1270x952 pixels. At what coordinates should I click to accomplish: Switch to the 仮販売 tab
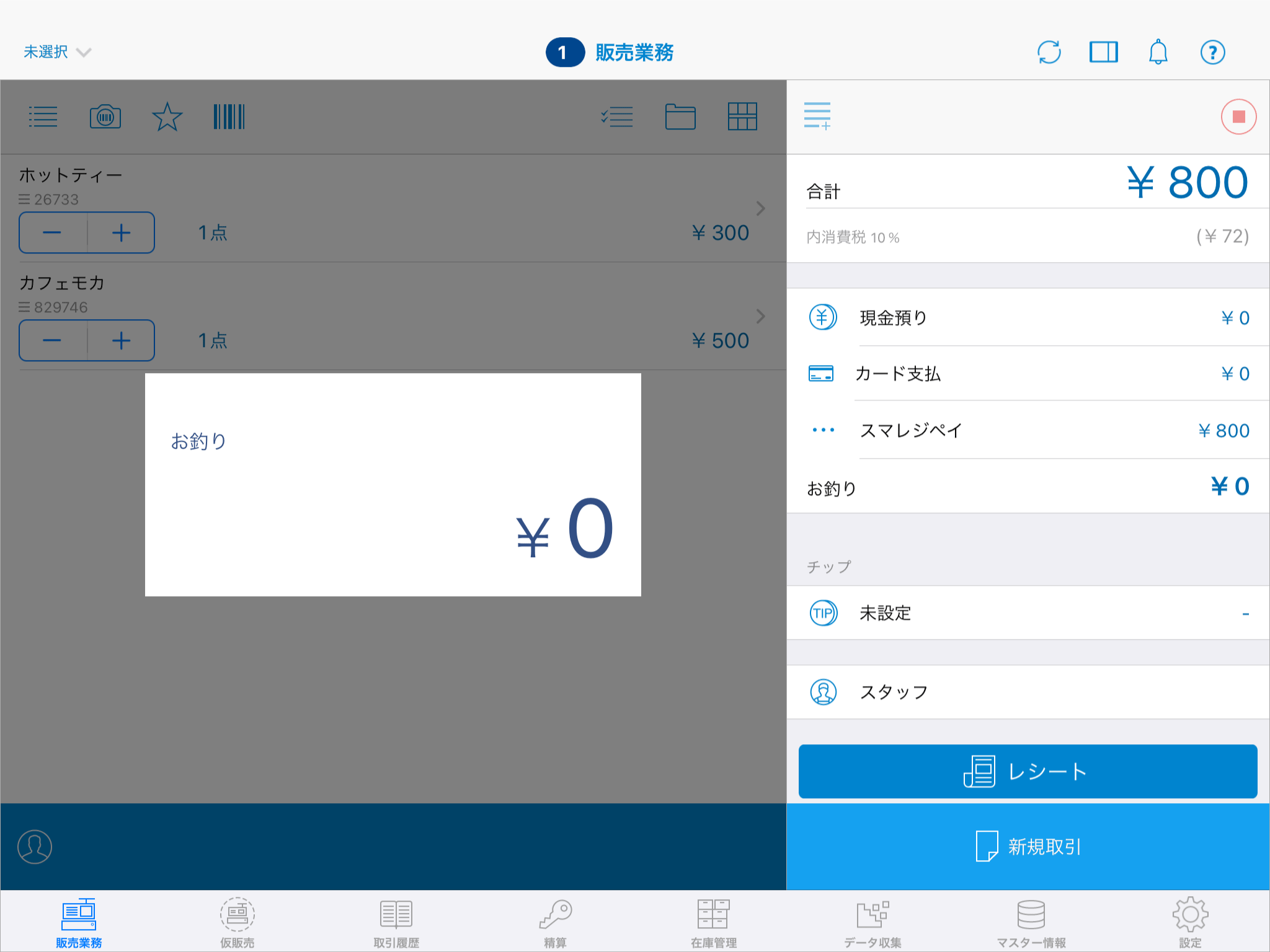pyautogui.click(x=238, y=922)
